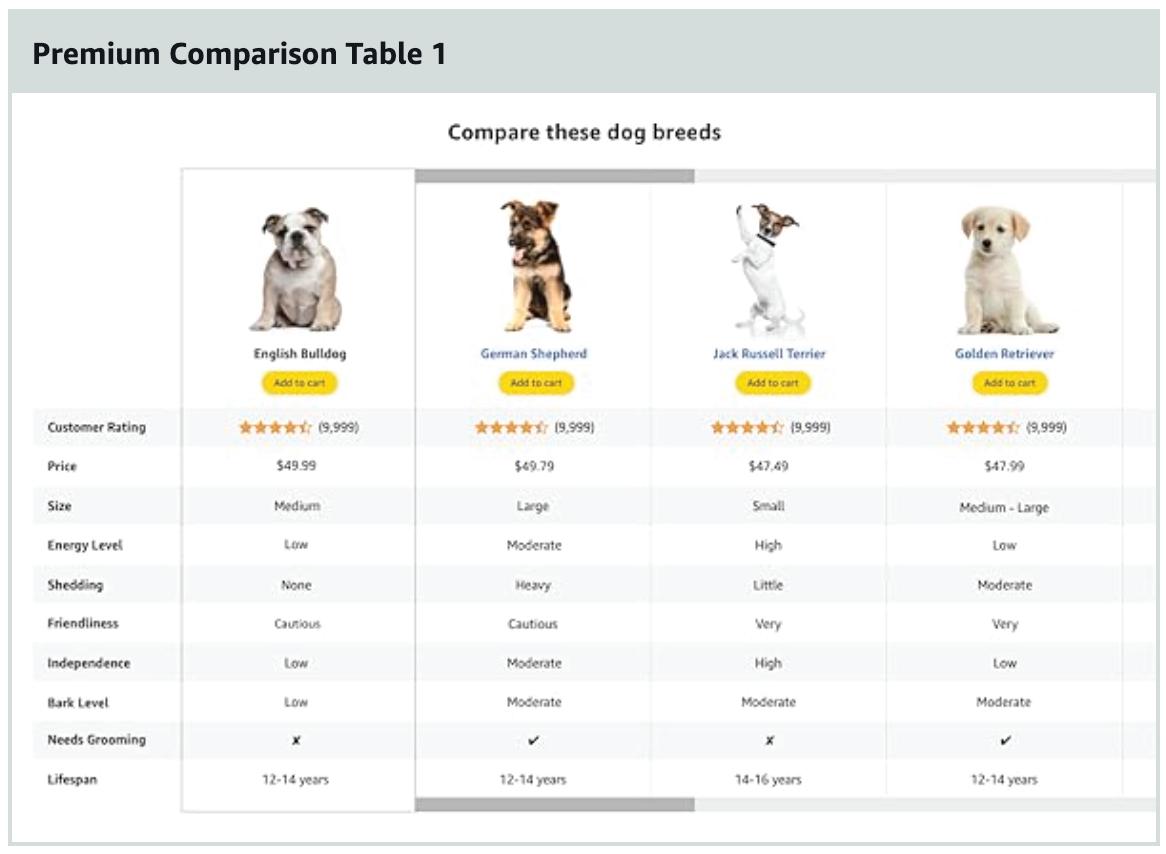Add Jack Russell Terrier to cart
Viewport: 1166px width, 854px height.
point(773,383)
